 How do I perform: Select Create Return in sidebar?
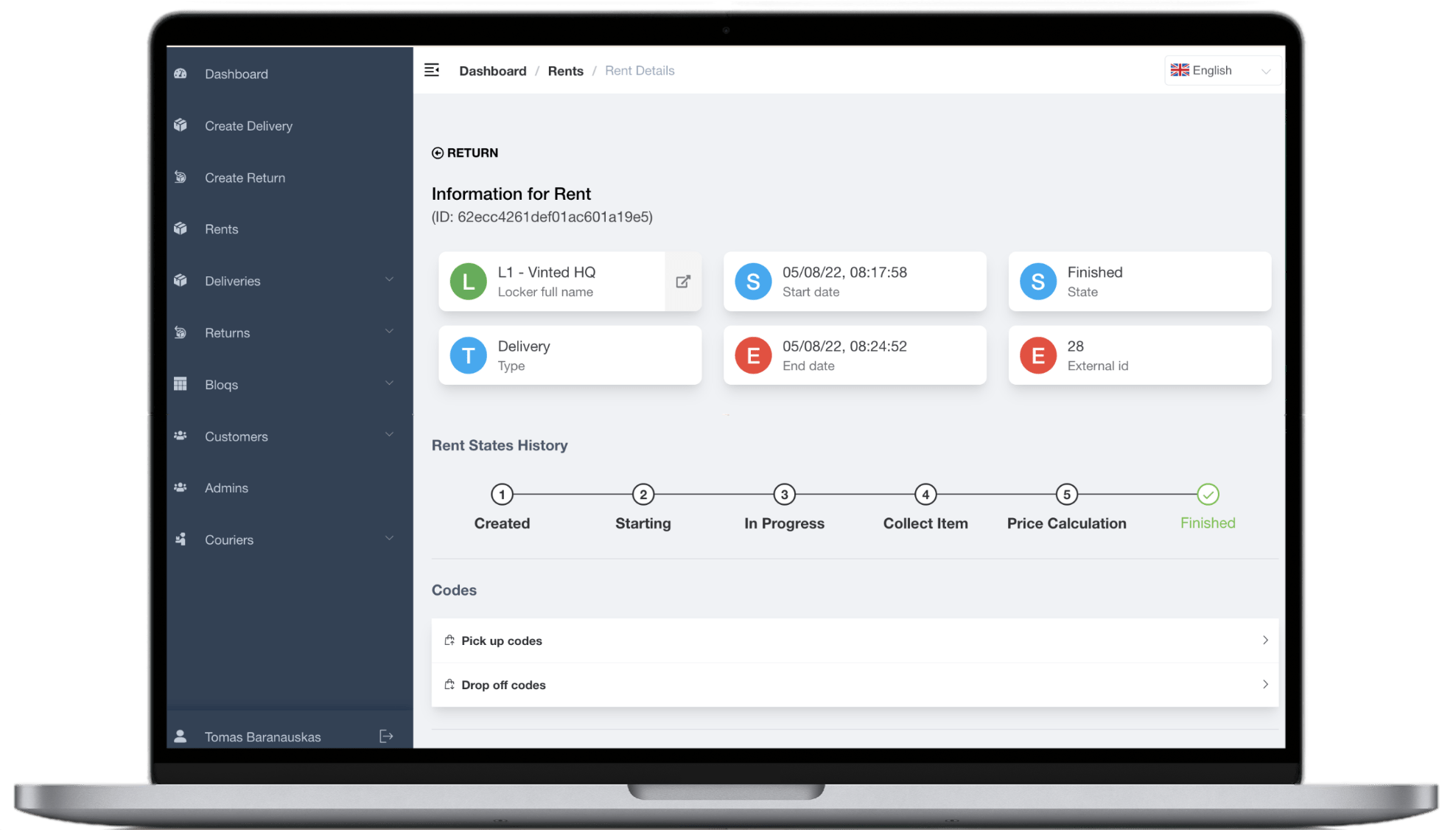tap(245, 178)
